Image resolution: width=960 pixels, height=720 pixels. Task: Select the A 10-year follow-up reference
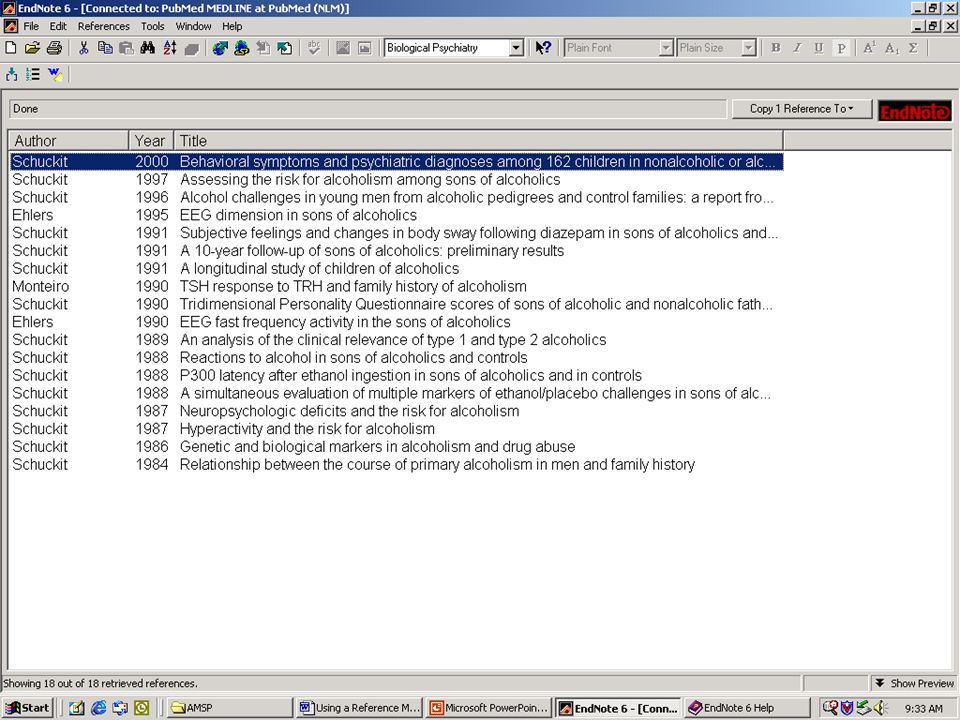396,250
